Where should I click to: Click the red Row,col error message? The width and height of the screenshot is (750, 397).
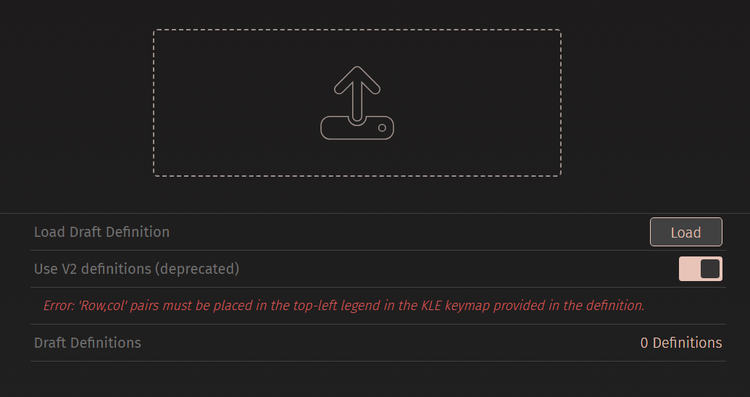pyautogui.click(x=344, y=306)
